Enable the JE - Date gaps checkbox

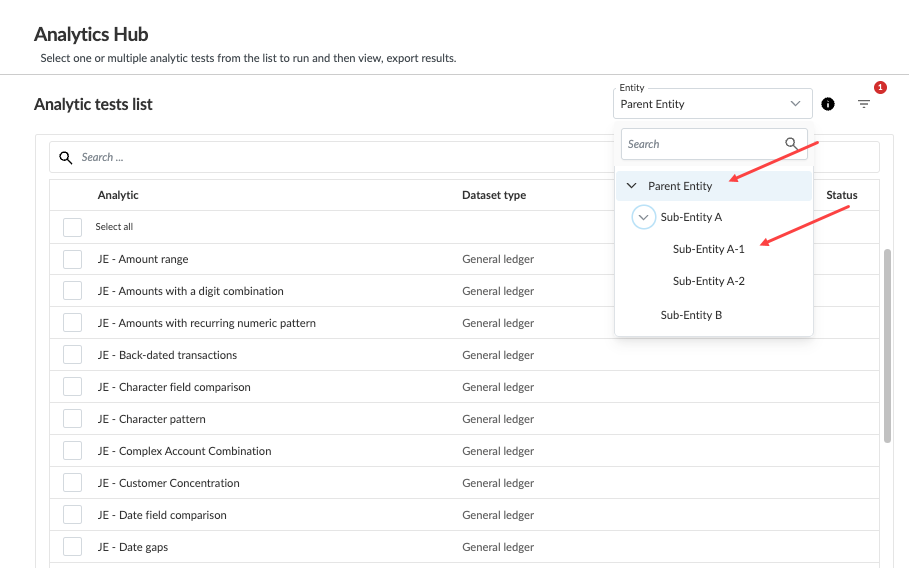point(72,547)
